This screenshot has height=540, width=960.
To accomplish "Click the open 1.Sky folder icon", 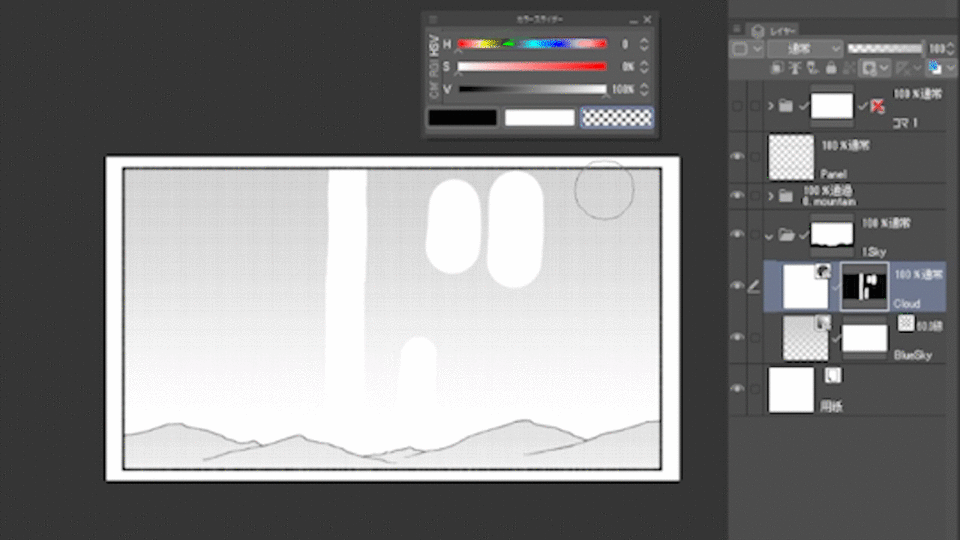I will (x=787, y=234).
